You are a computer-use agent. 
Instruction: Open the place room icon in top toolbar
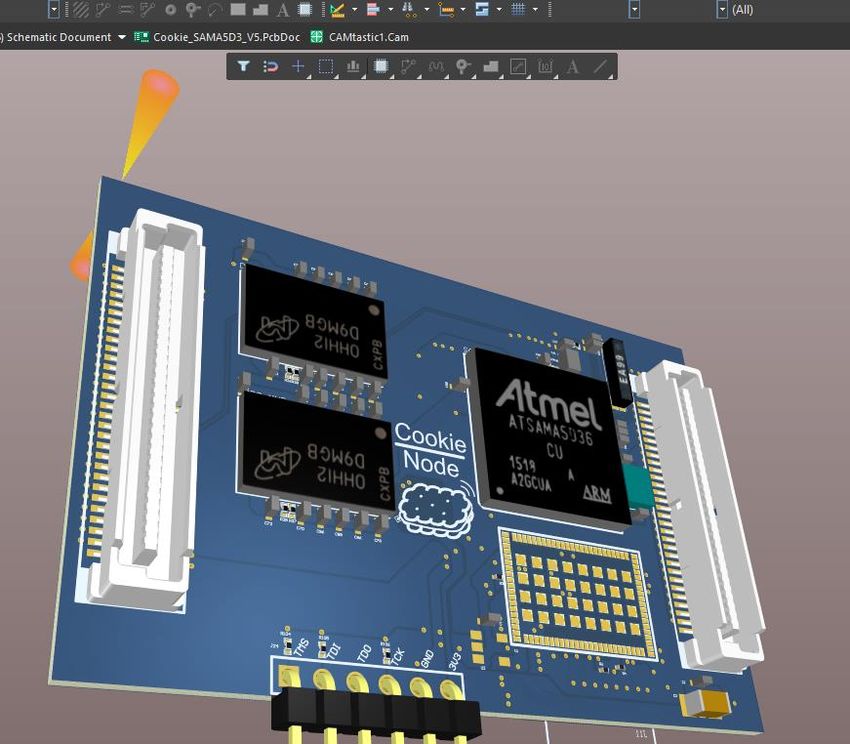coord(482,9)
